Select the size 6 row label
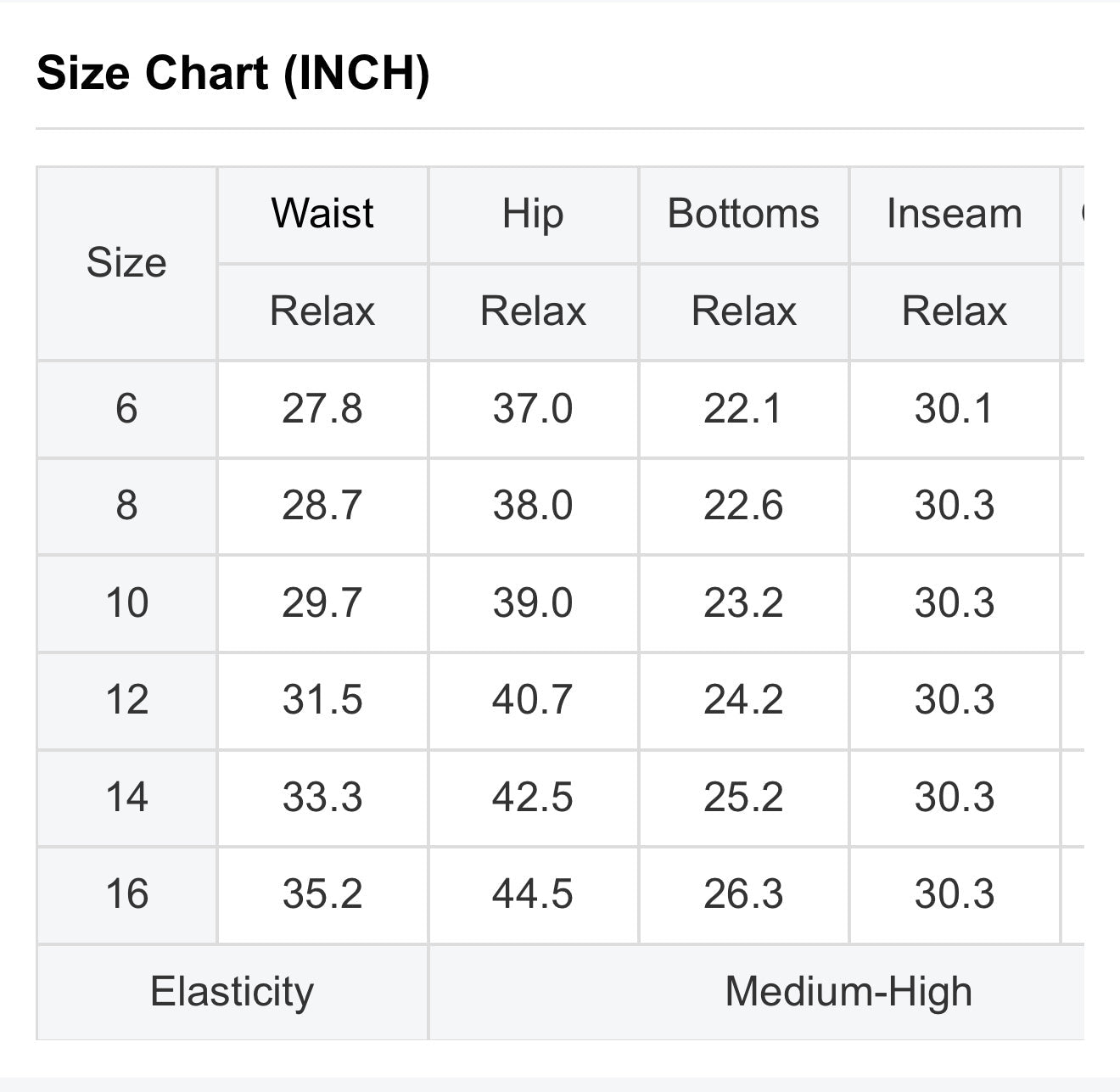The image size is (1120, 1092). tap(126, 409)
